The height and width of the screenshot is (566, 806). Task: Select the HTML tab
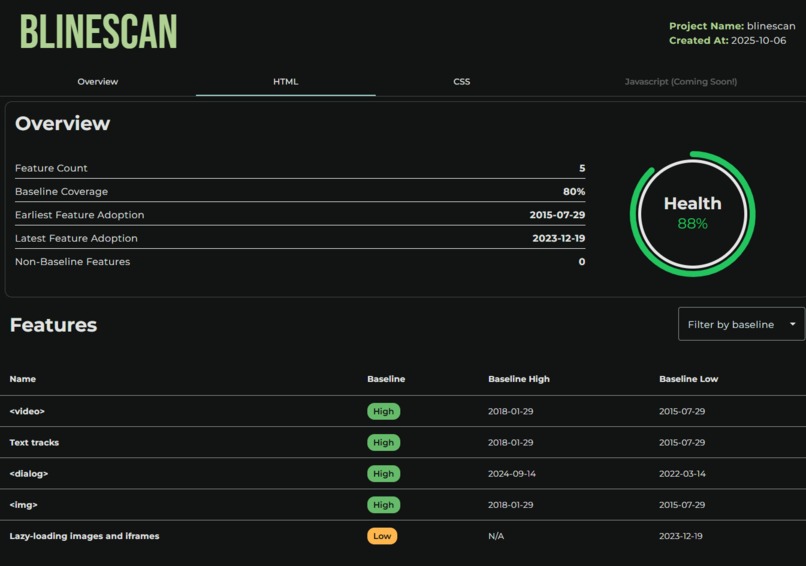[285, 81]
